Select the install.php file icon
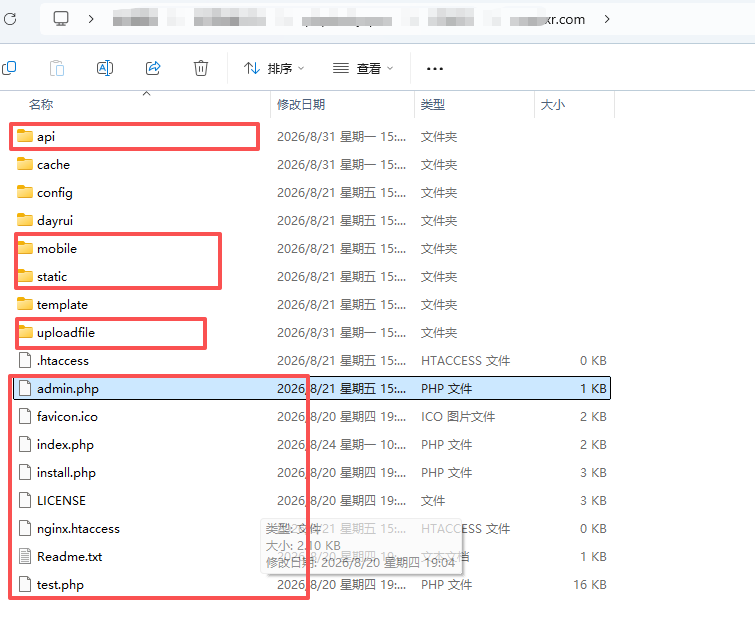Image resolution: width=755 pixels, height=640 pixels. [25, 472]
